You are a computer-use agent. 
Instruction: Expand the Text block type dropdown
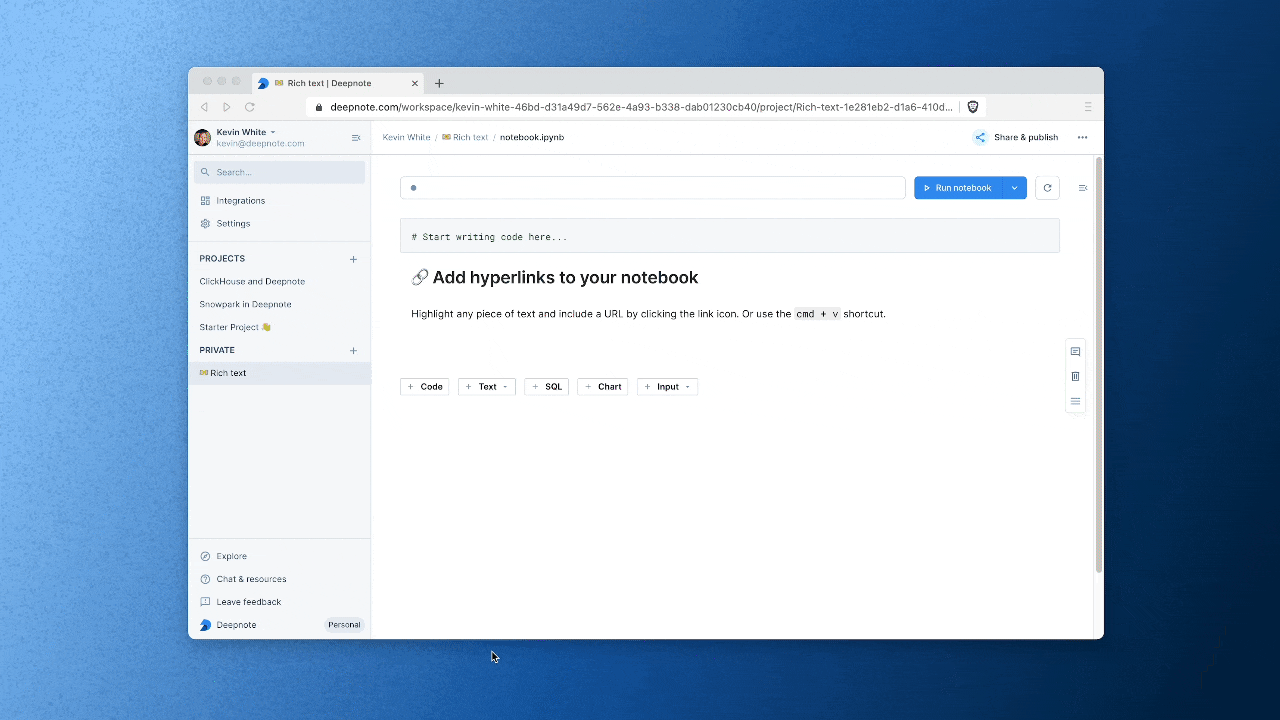click(x=505, y=387)
